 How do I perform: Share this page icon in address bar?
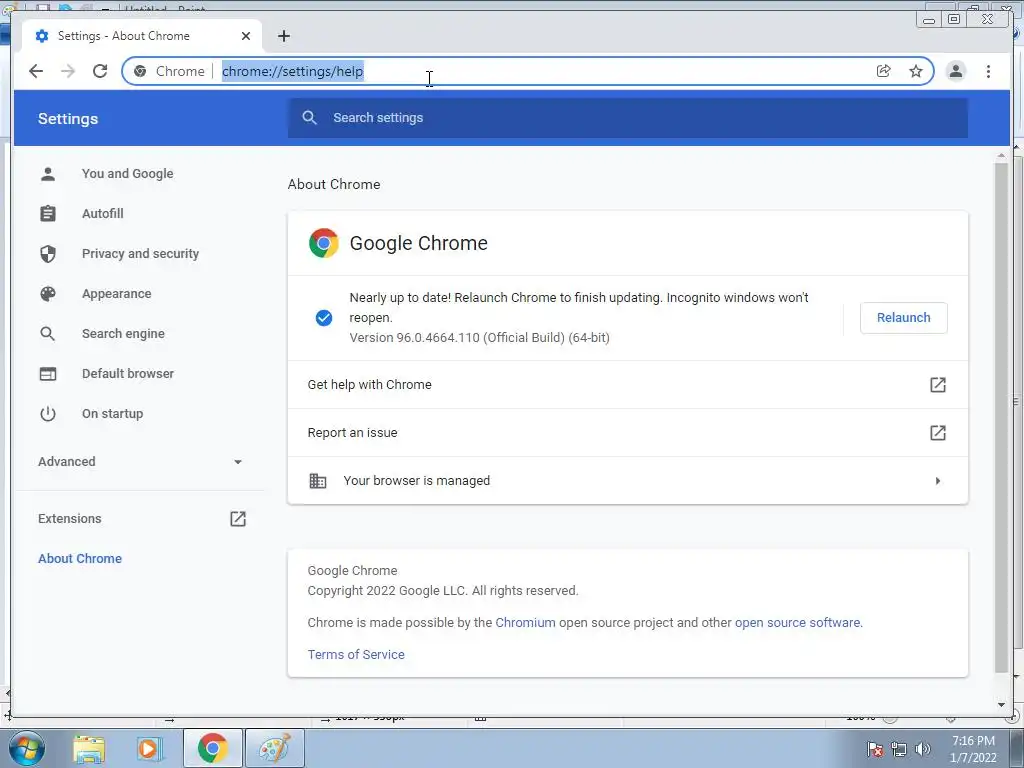[x=884, y=71]
